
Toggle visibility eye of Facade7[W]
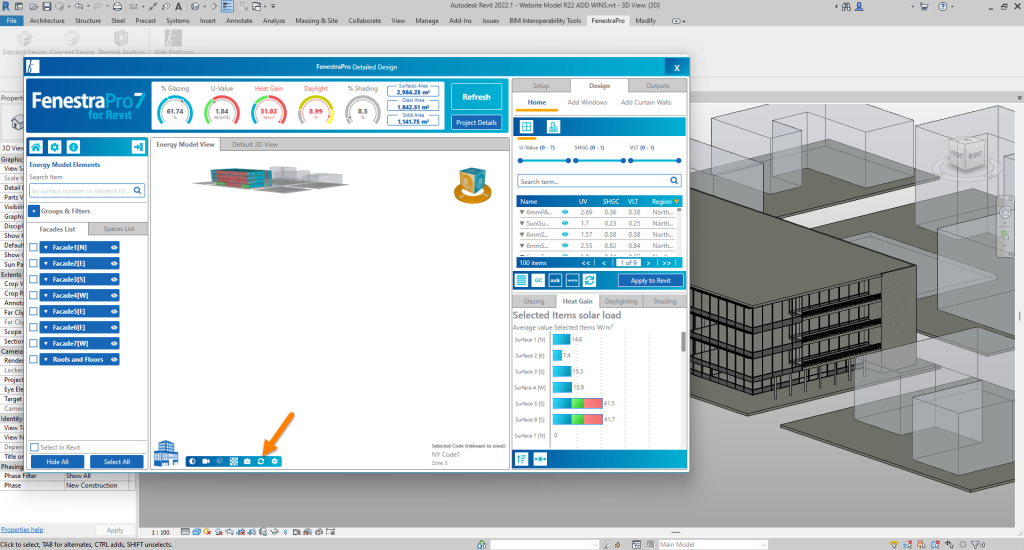pos(114,343)
